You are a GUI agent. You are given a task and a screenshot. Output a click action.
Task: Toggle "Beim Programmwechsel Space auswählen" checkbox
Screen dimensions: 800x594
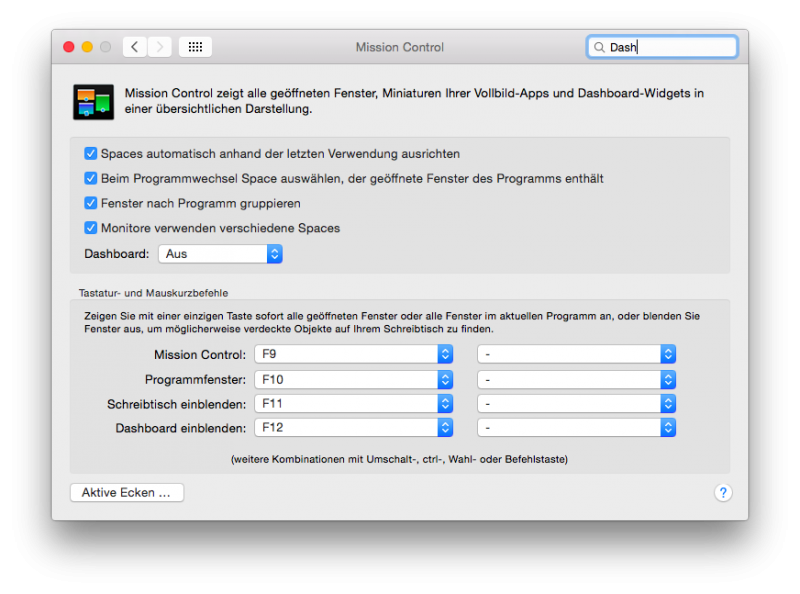click(x=91, y=179)
